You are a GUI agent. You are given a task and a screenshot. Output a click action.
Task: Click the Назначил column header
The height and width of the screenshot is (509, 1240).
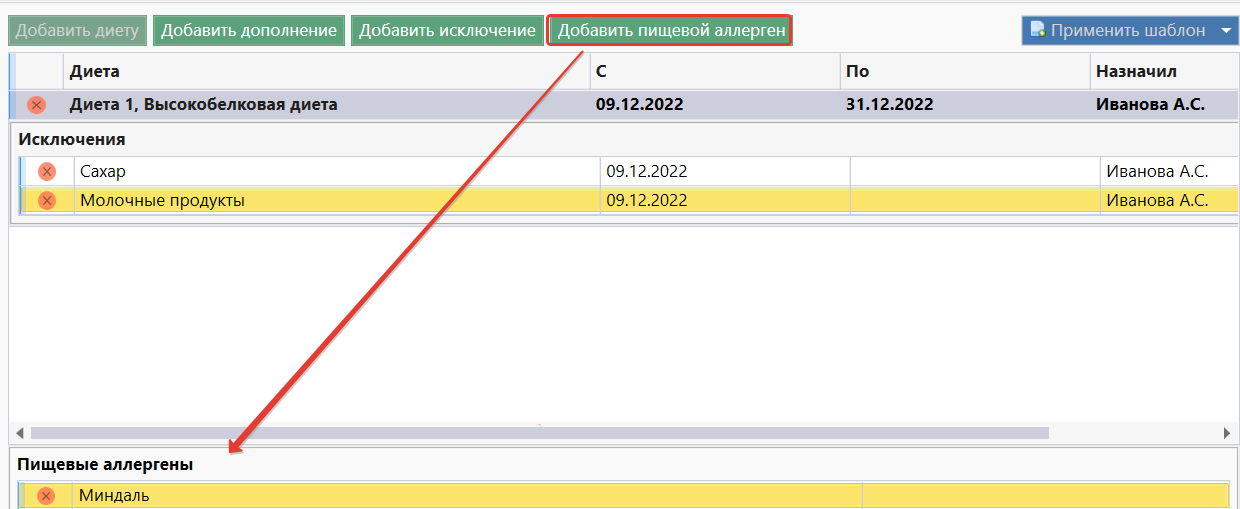(1136, 72)
